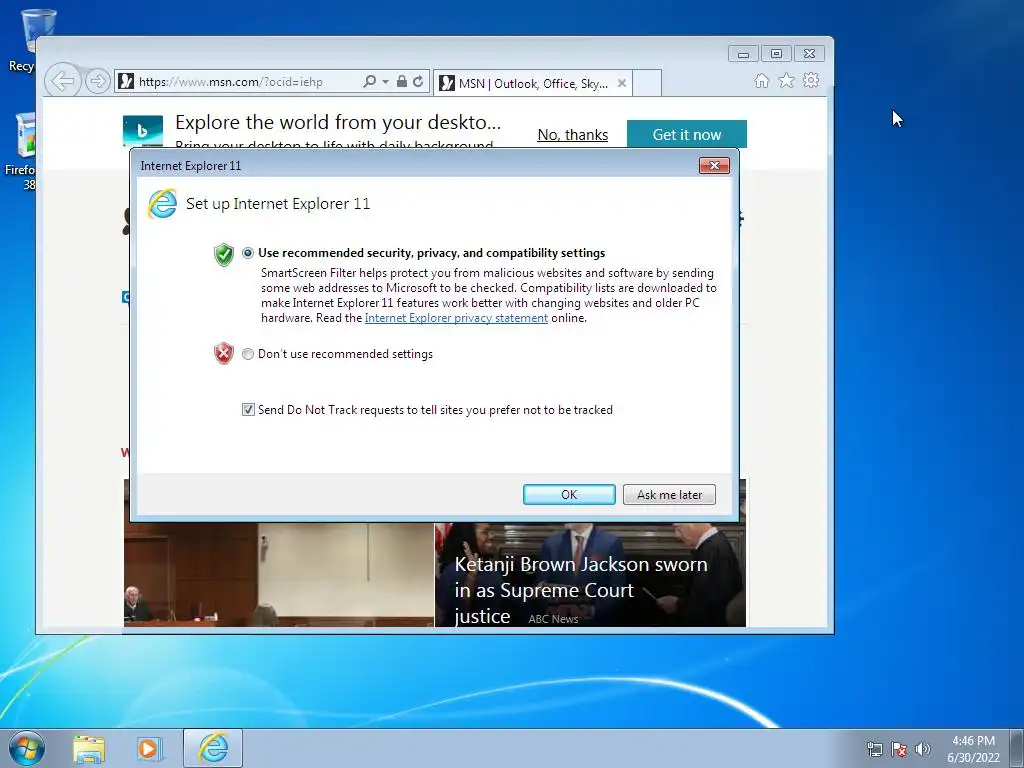1024x768 pixels.
Task: Click No, thanks link on banner
Action: coord(573,135)
